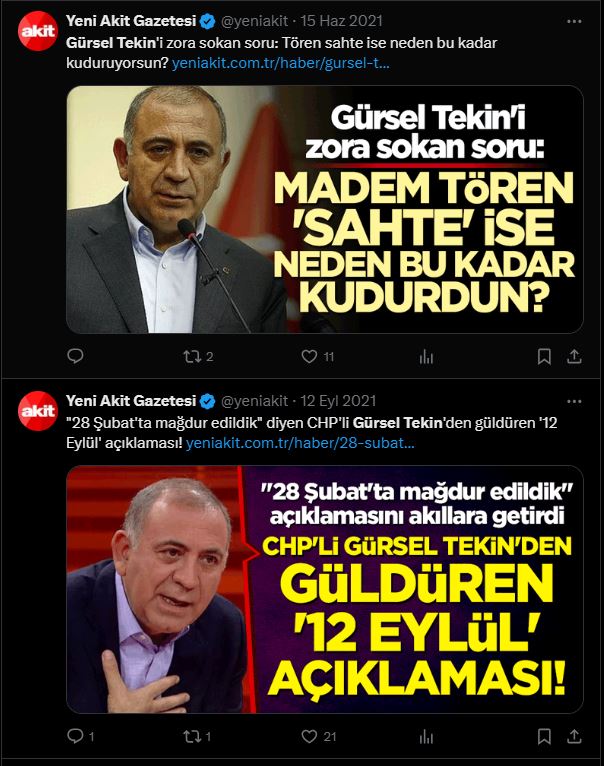Screen dimensions: 604x766
Task: Open more options for the 15 Haz tweet
Action: click(x=574, y=21)
